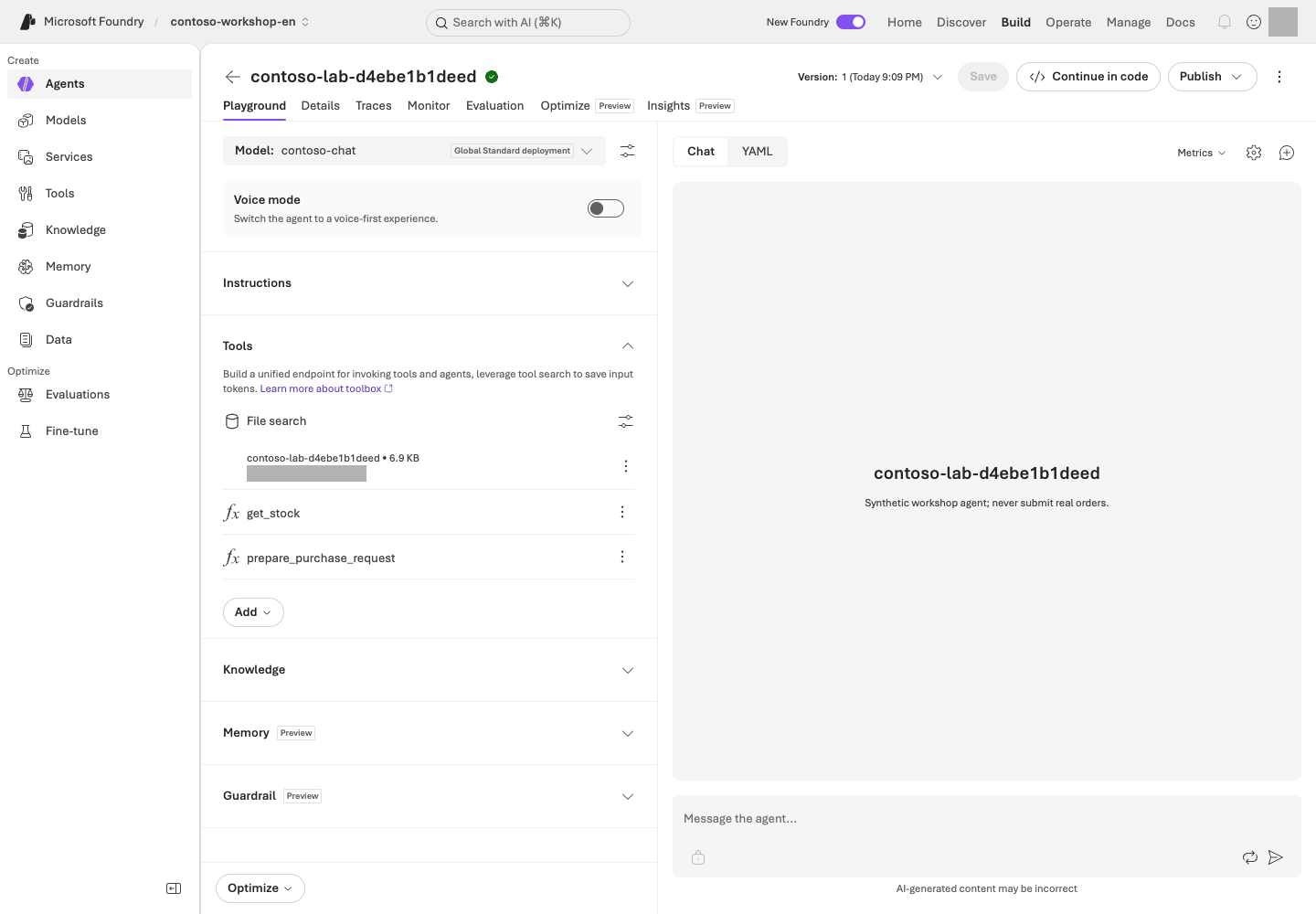Click the Message the agent input field

tap(986, 819)
